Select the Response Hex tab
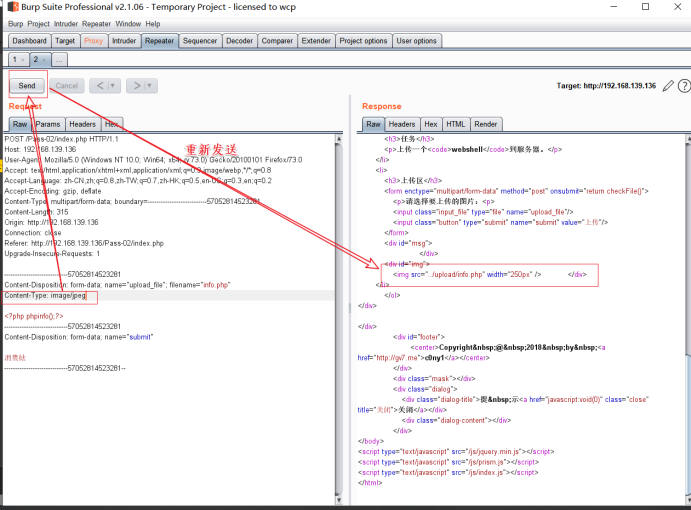This screenshot has width=691, height=510. [x=431, y=124]
